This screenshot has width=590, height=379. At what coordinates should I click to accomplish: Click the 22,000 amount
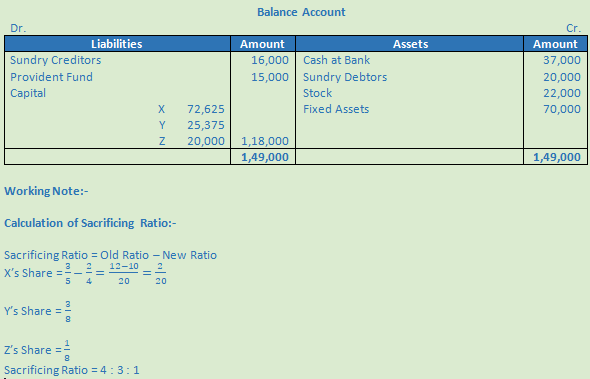(x=562, y=93)
